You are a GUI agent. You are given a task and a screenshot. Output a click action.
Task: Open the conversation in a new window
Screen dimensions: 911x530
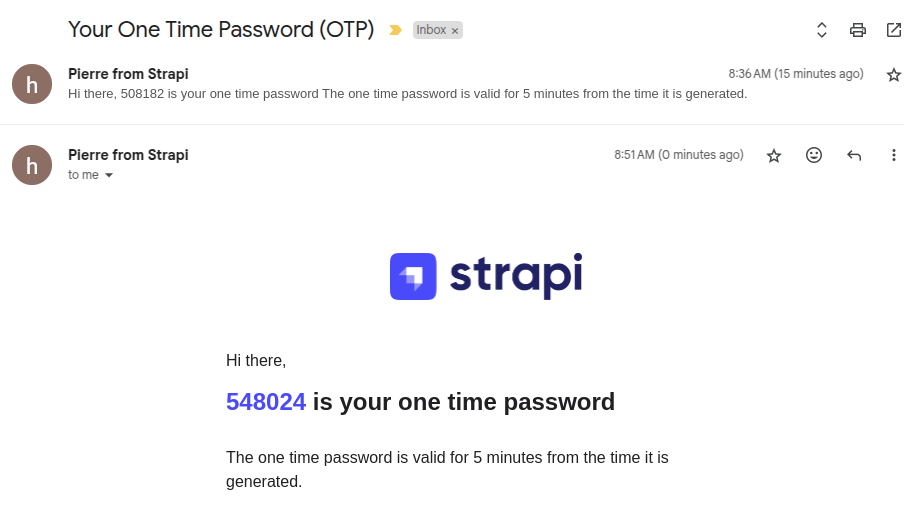[x=893, y=30]
